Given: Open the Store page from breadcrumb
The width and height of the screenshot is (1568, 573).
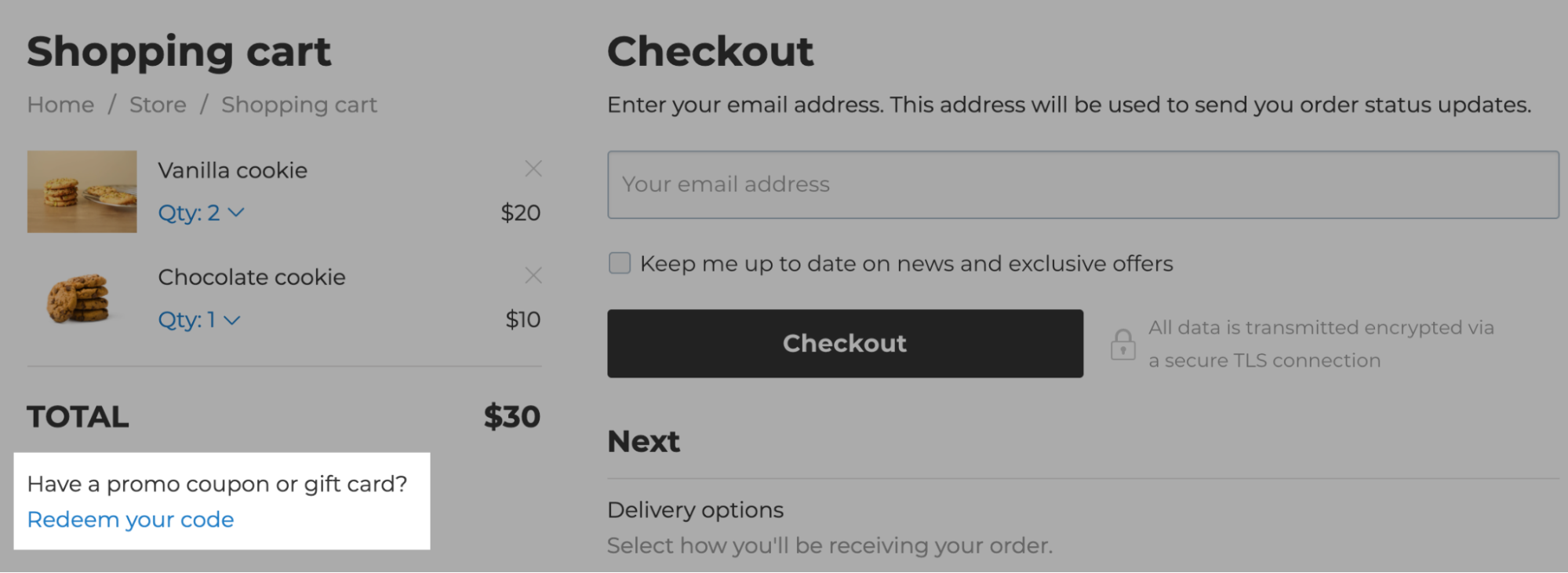Looking at the screenshot, I should [x=158, y=104].
